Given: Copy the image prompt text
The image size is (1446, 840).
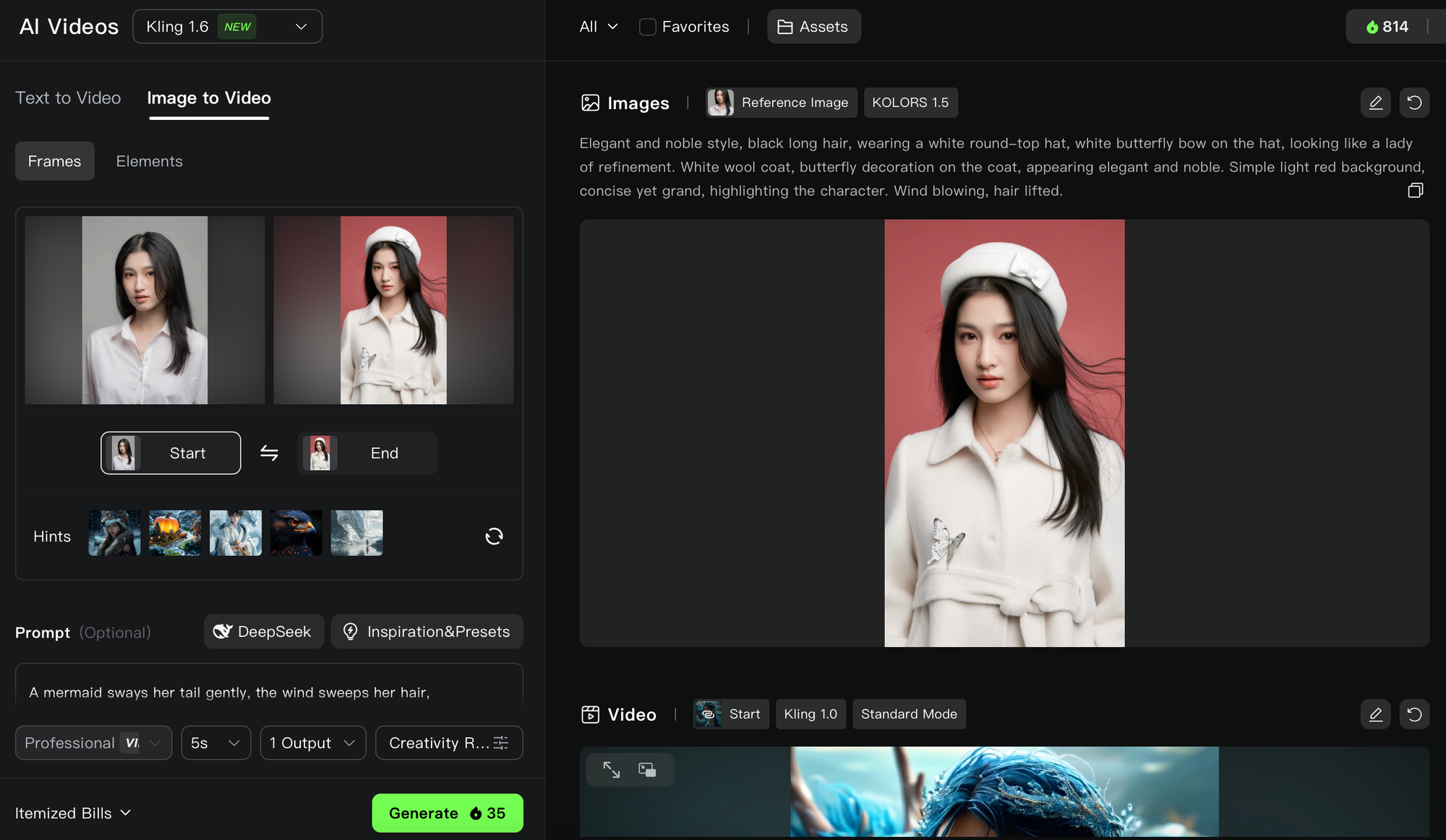Looking at the screenshot, I should pyautogui.click(x=1415, y=190).
